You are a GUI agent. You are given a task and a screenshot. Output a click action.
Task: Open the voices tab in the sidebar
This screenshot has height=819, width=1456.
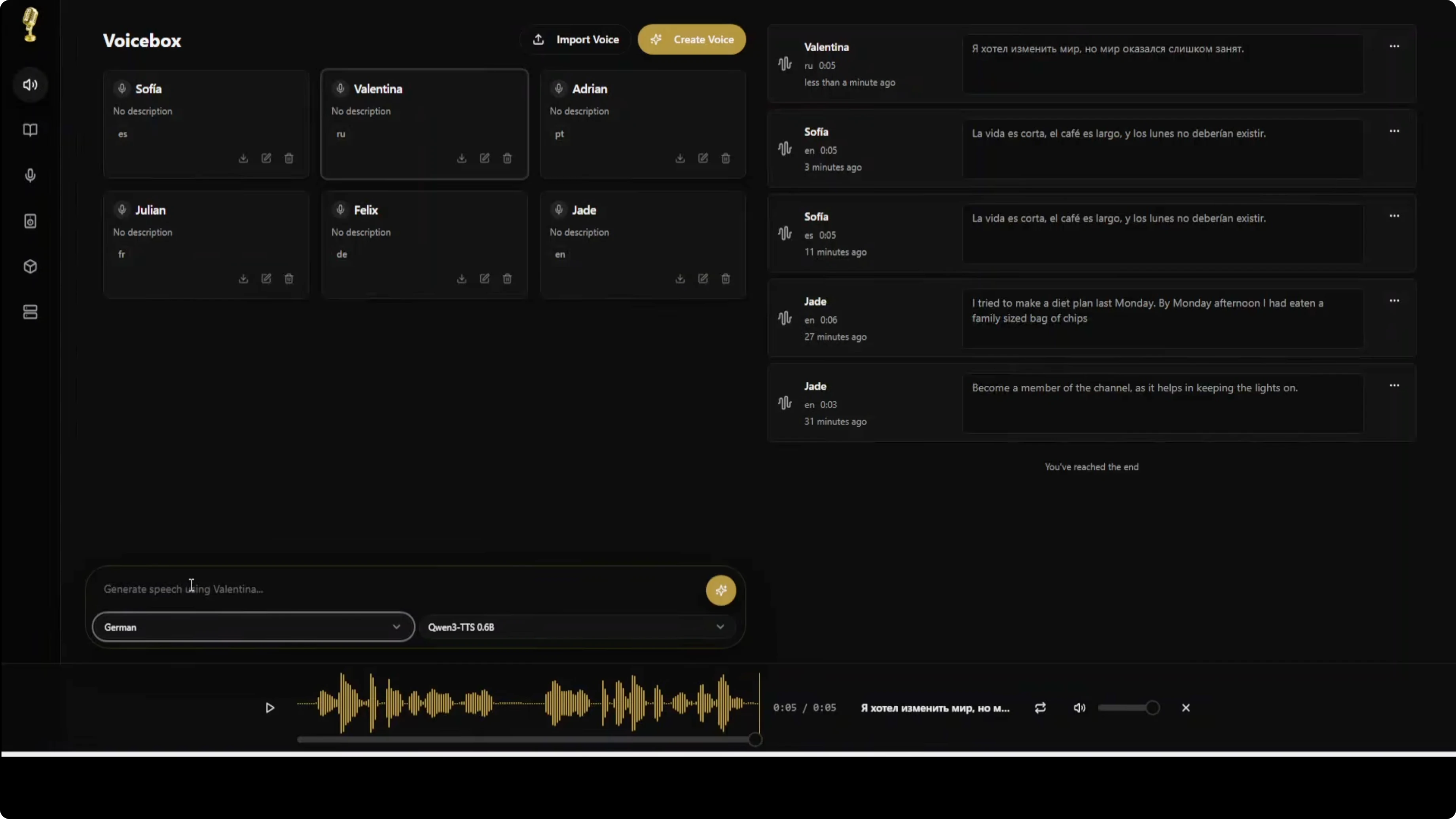(30, 85)
